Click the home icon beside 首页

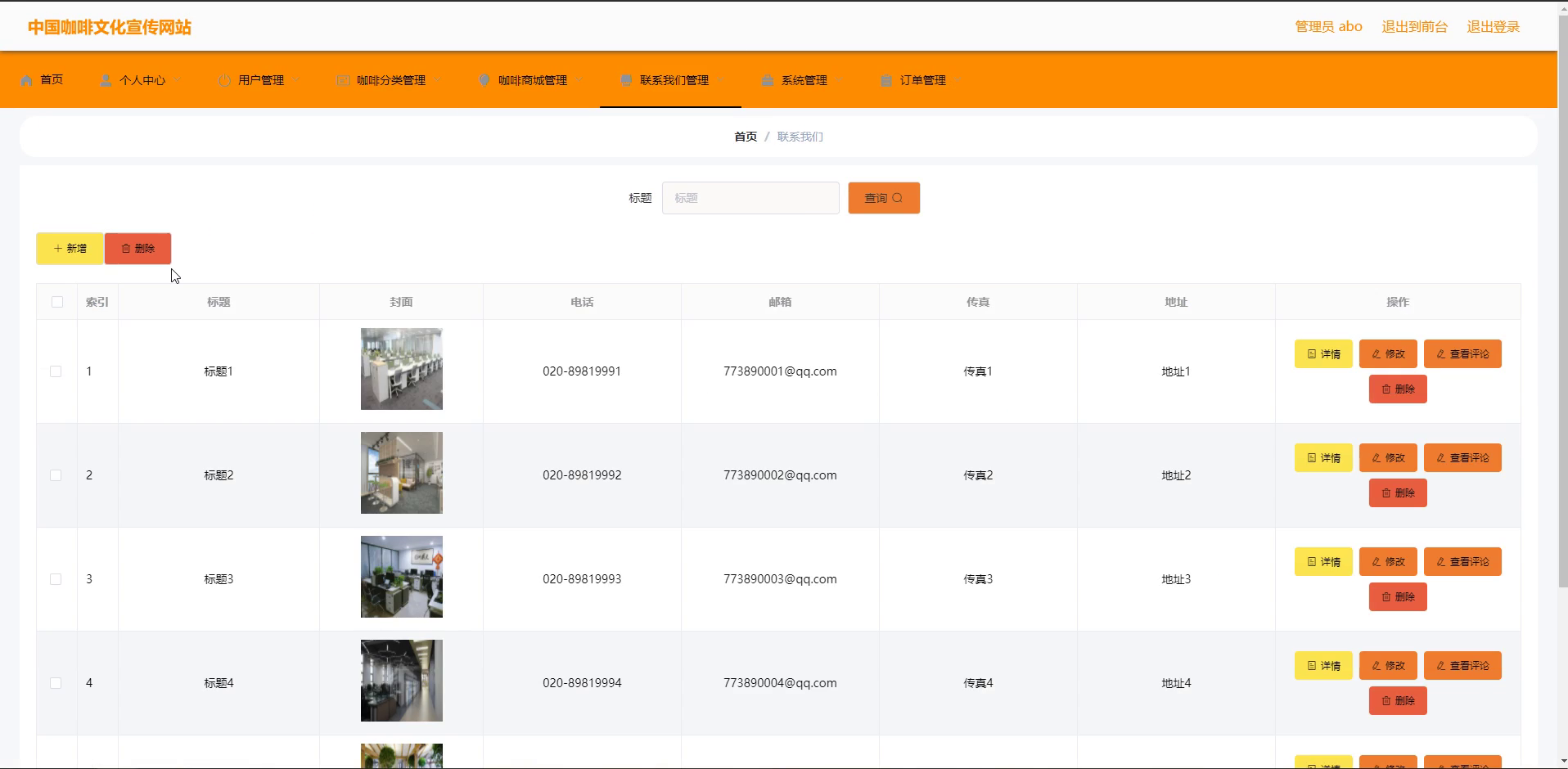click(26, 80)
